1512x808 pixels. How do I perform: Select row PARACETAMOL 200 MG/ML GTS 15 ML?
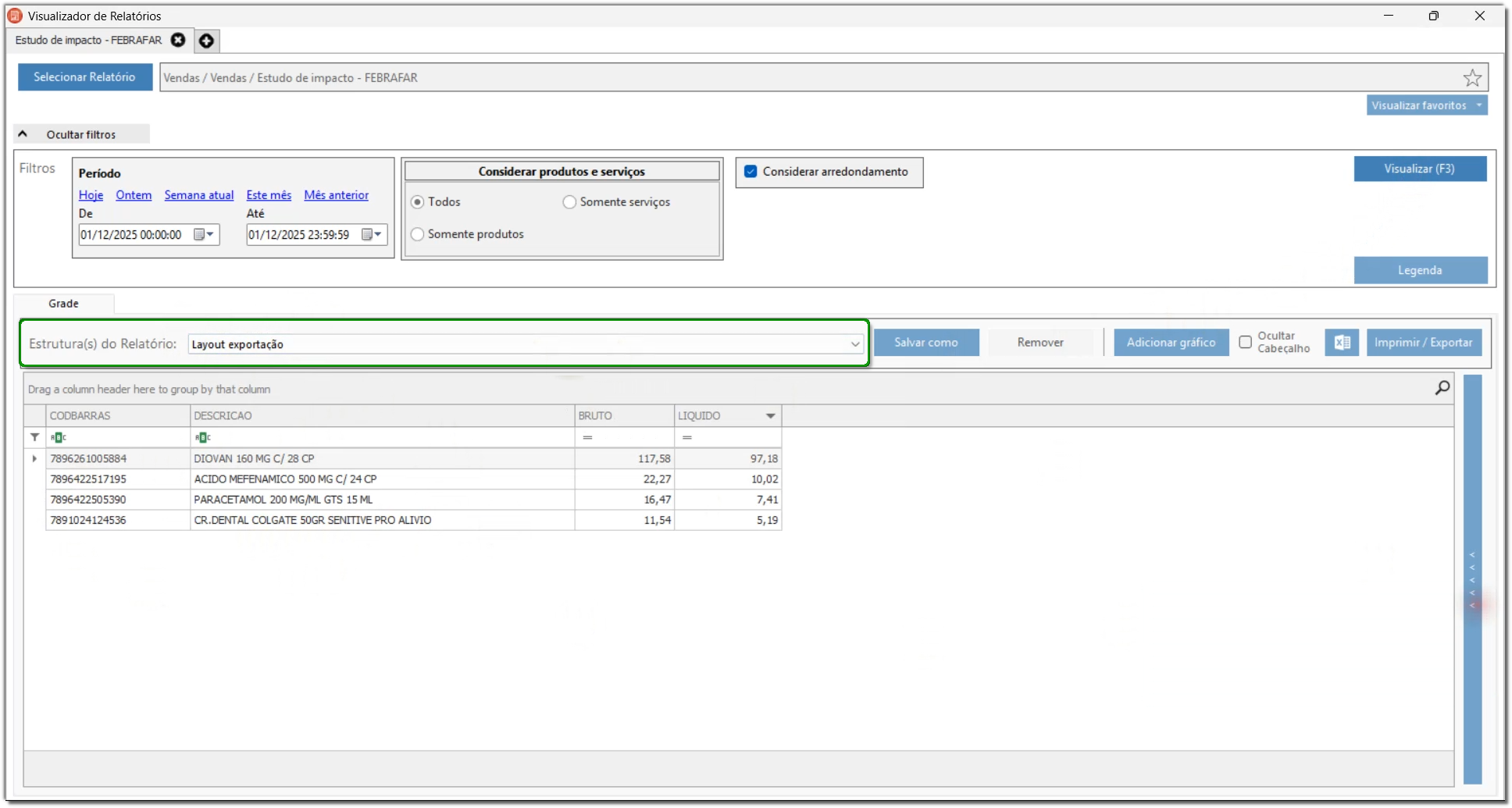tap(414, 499)
